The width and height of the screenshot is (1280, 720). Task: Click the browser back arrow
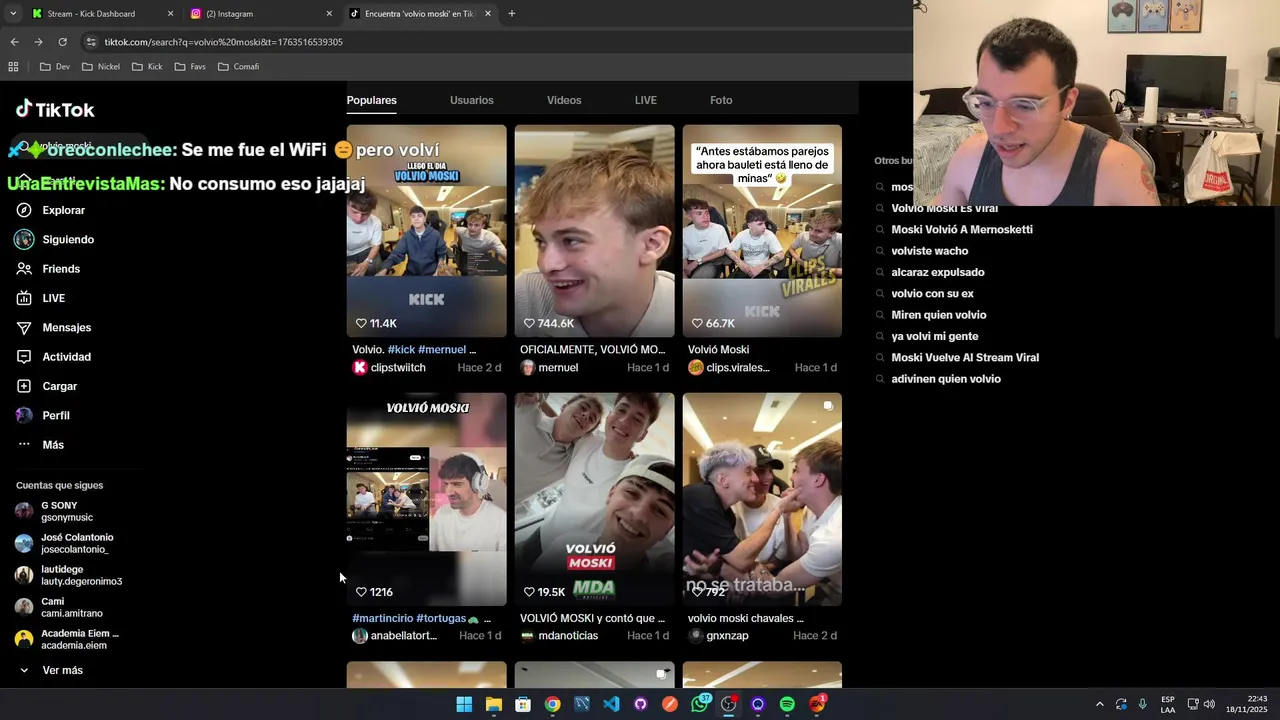click(14, 42)
